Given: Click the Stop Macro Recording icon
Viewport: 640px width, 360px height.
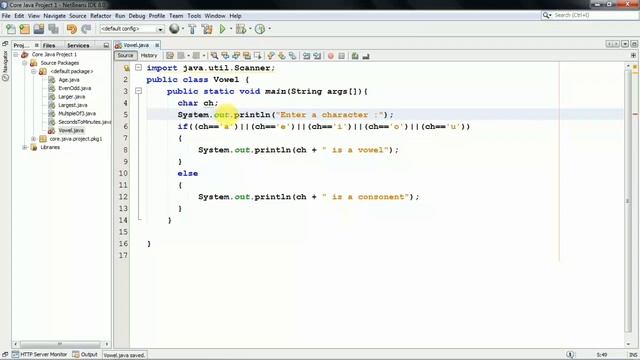Looking at the screenshot, I should (342, 56).
